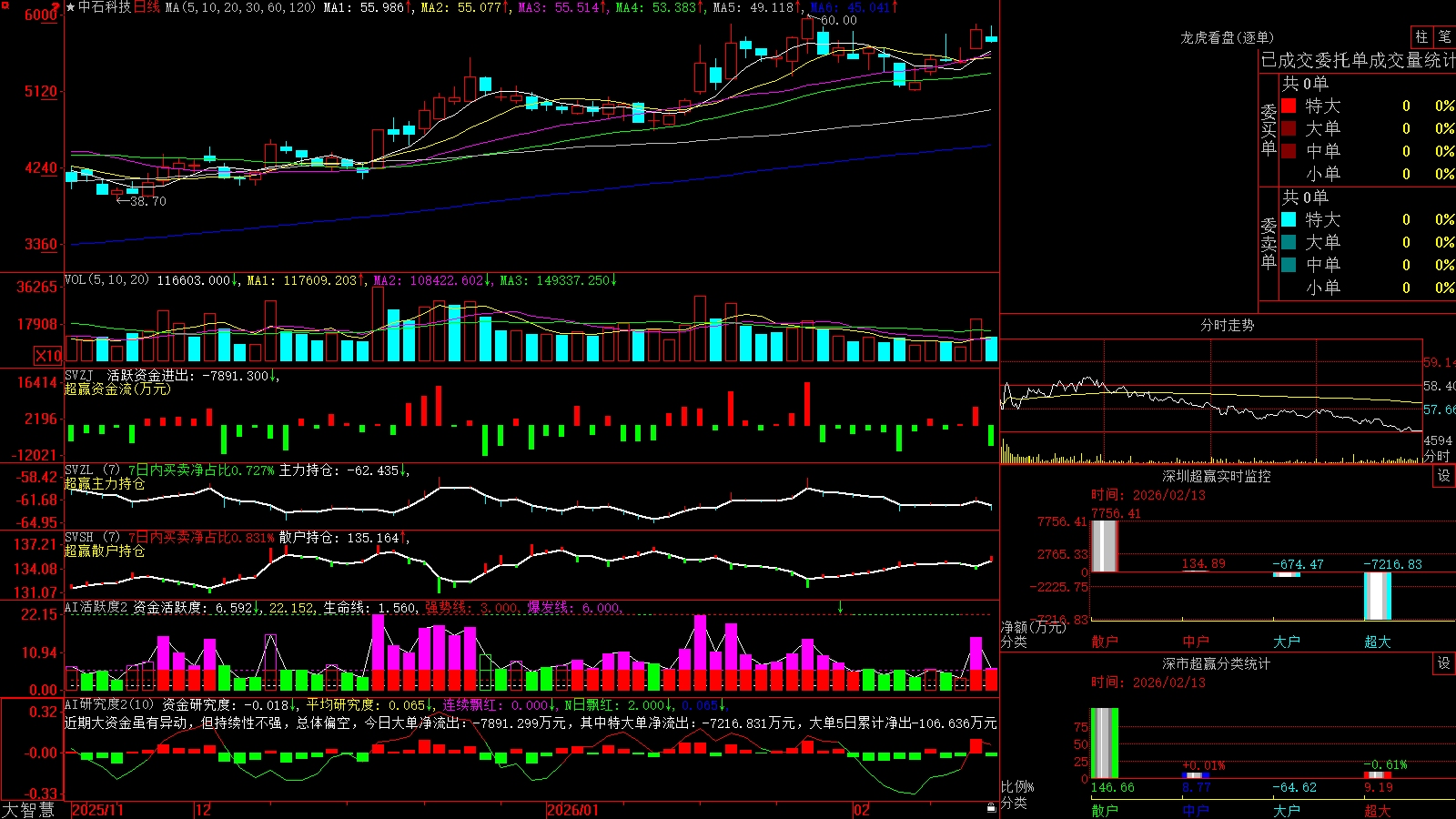
Task: Click the AI研究度2(10) indicator label
Action: (x=110, y=704)
